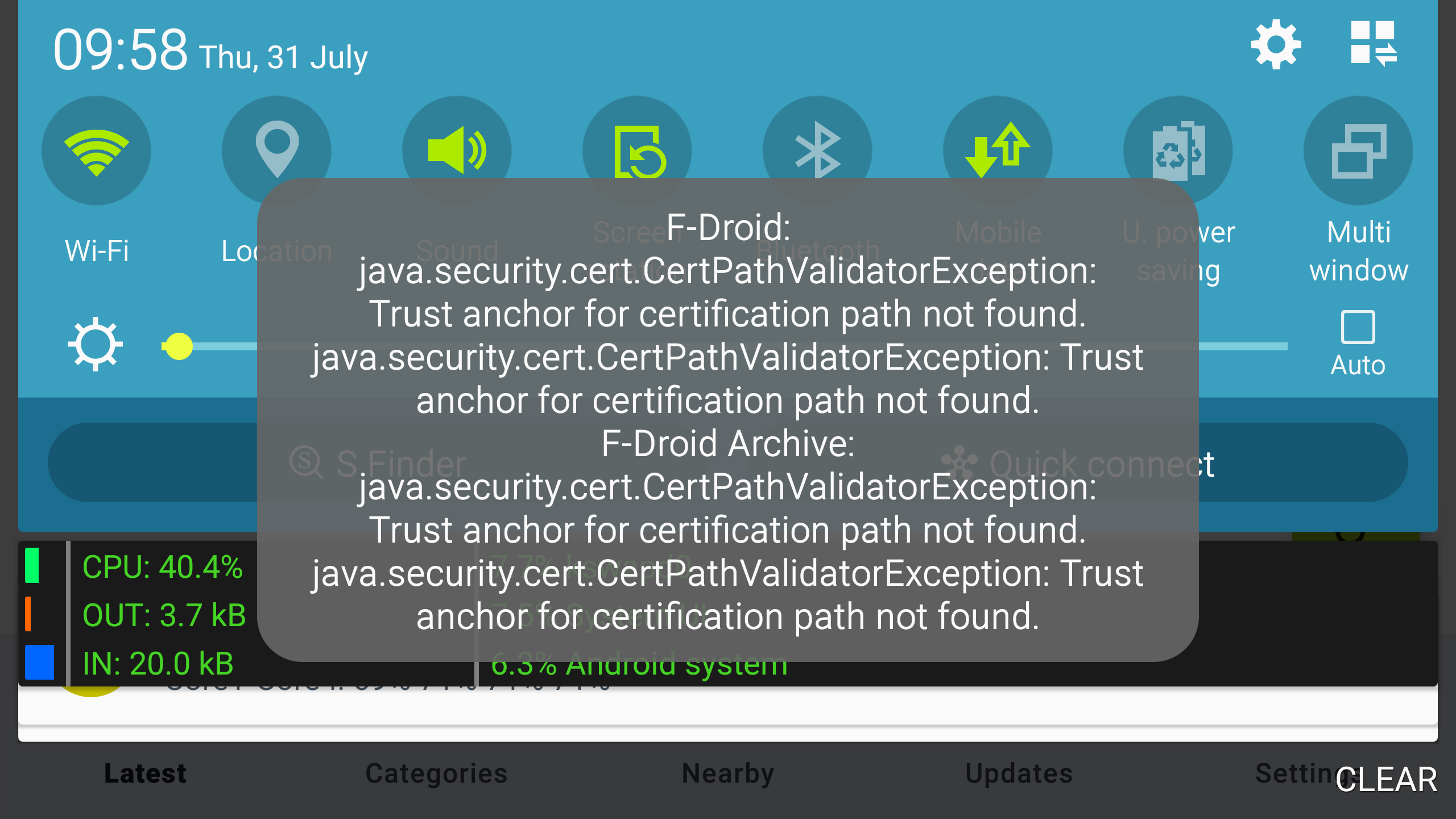Toggle the Multi window quick setting
The image size is (1456, 819).
[x=1358, y=151]
